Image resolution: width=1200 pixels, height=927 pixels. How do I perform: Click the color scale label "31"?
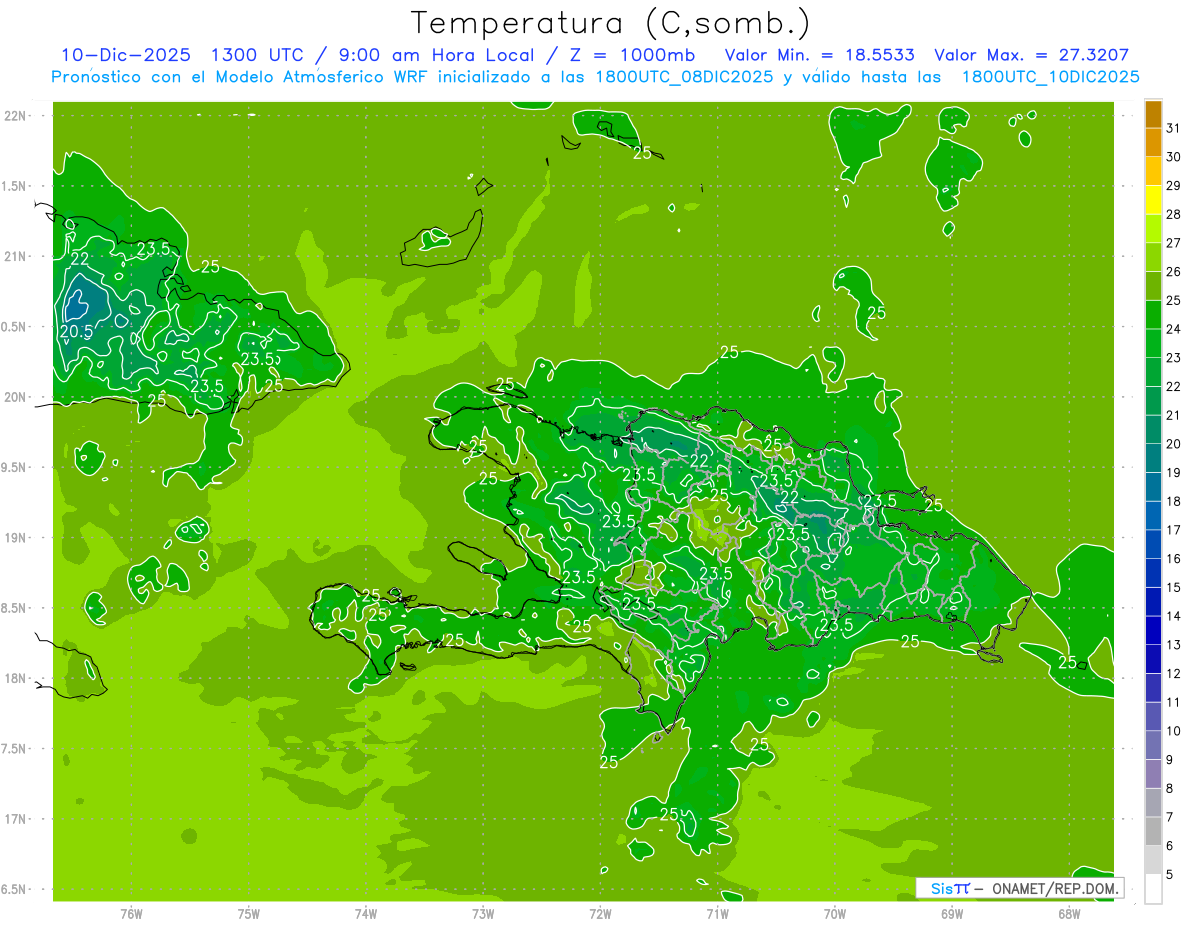point(1173,128)
